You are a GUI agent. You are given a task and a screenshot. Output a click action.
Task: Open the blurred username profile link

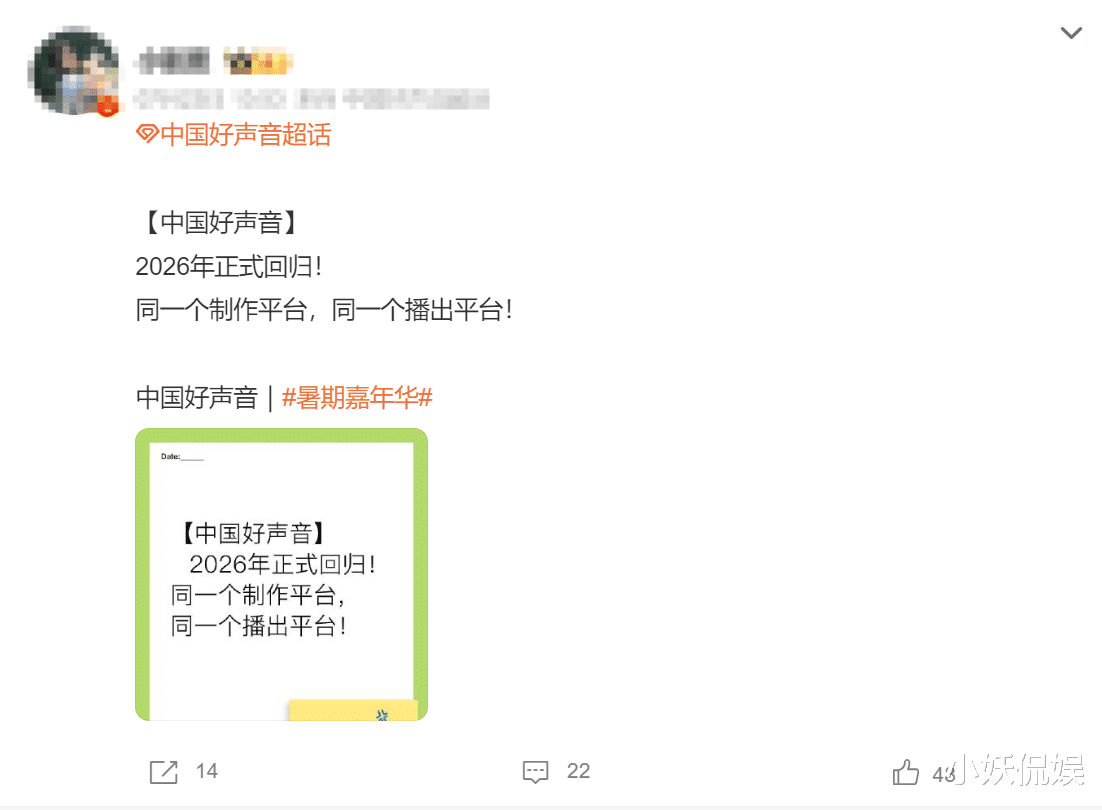click(174, 62)
